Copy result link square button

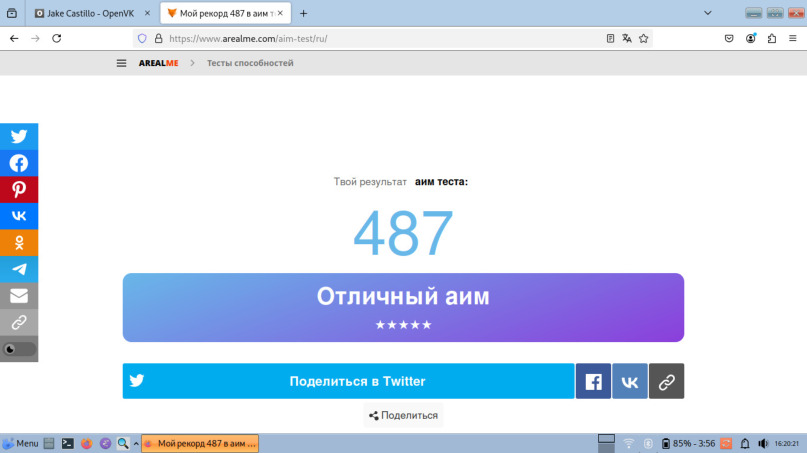tap(666, 381)
